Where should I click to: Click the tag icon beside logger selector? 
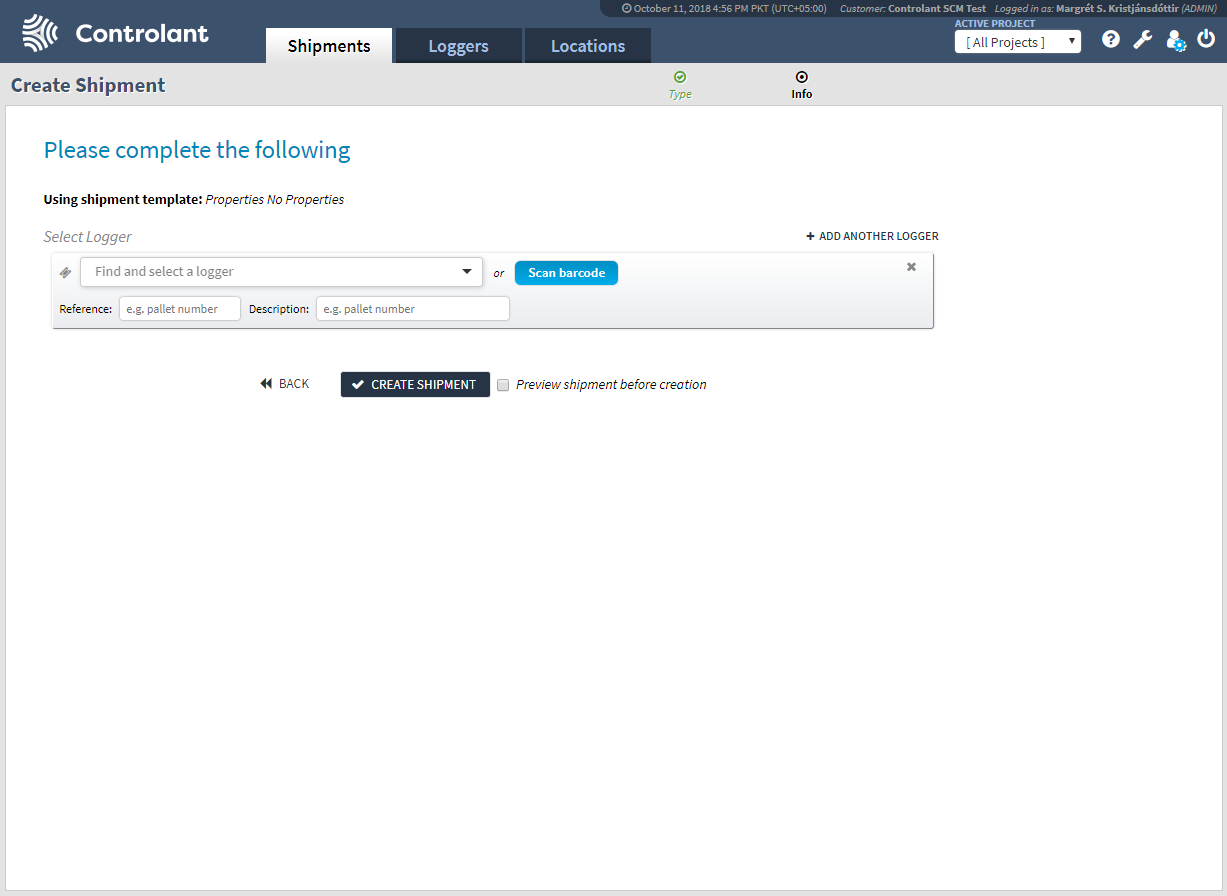pyautogui.click(x=66, y=272)
